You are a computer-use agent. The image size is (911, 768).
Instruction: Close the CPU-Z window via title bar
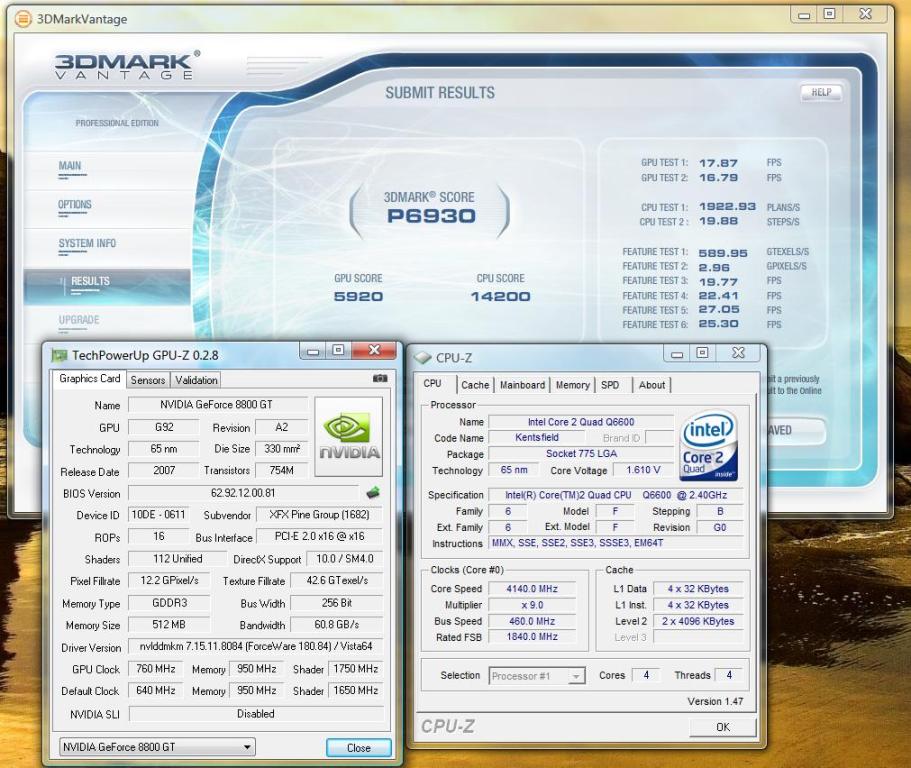738,354
